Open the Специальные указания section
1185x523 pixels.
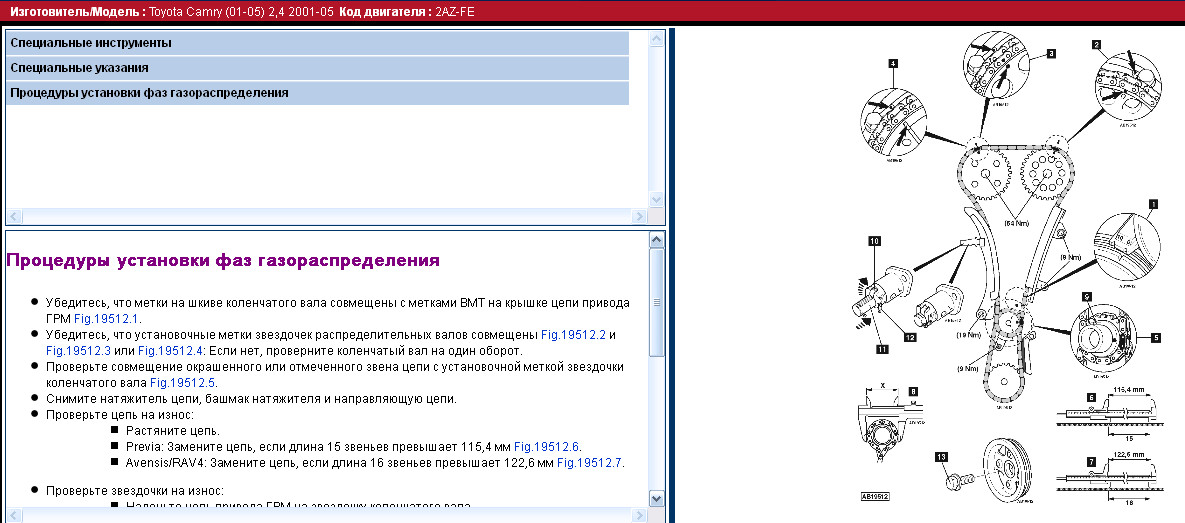coord(317,68)
